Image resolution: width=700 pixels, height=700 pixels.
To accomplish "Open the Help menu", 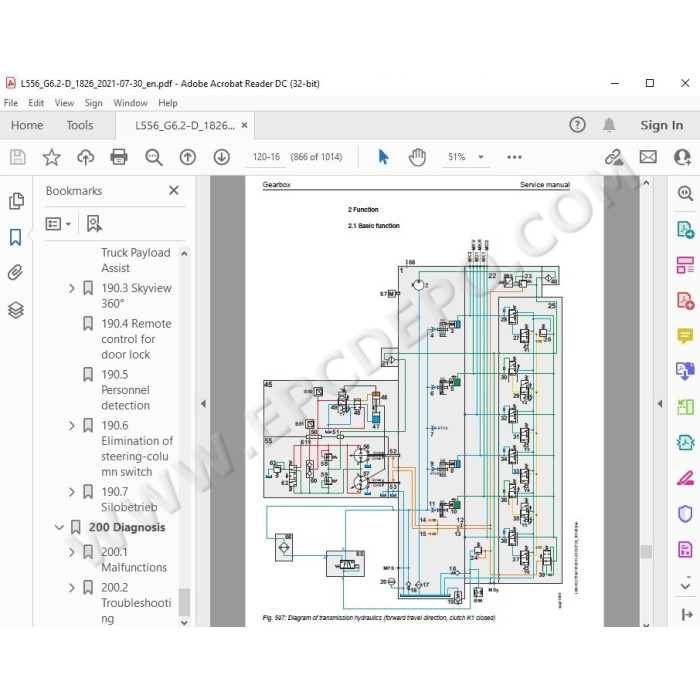I will pyautogui.click(x=168, y=103).
